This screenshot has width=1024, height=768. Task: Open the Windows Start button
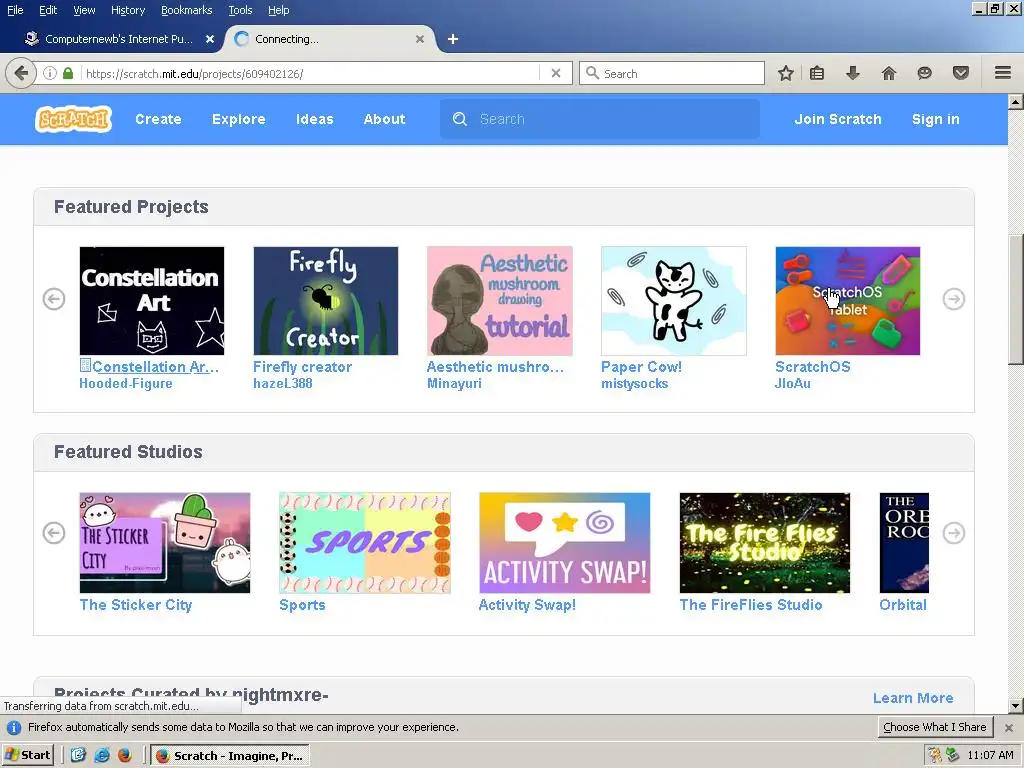click(27, 756)
